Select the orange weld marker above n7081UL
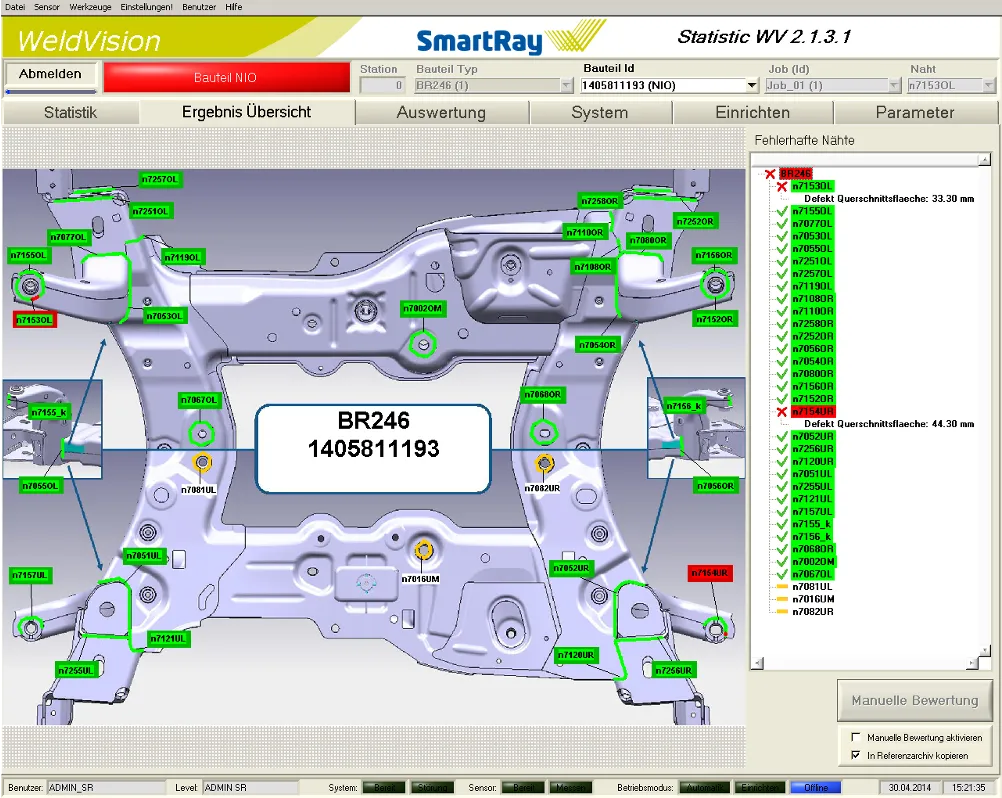The width and height of the screenshot is (1002, 798). click(x=203, y=462)
